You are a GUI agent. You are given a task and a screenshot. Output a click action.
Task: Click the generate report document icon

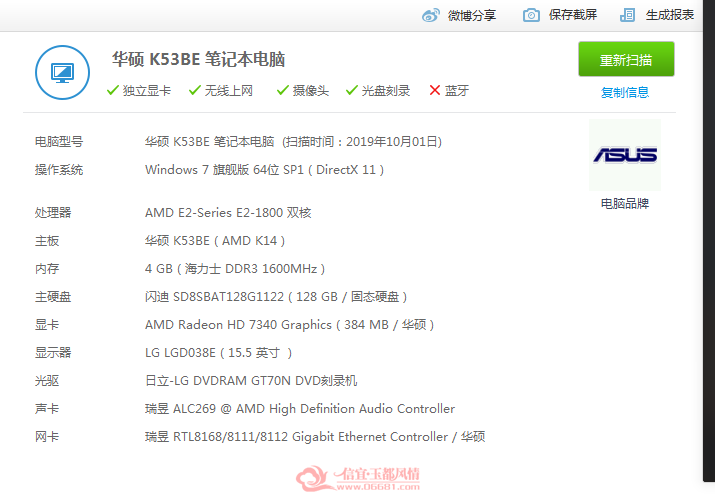627,15
